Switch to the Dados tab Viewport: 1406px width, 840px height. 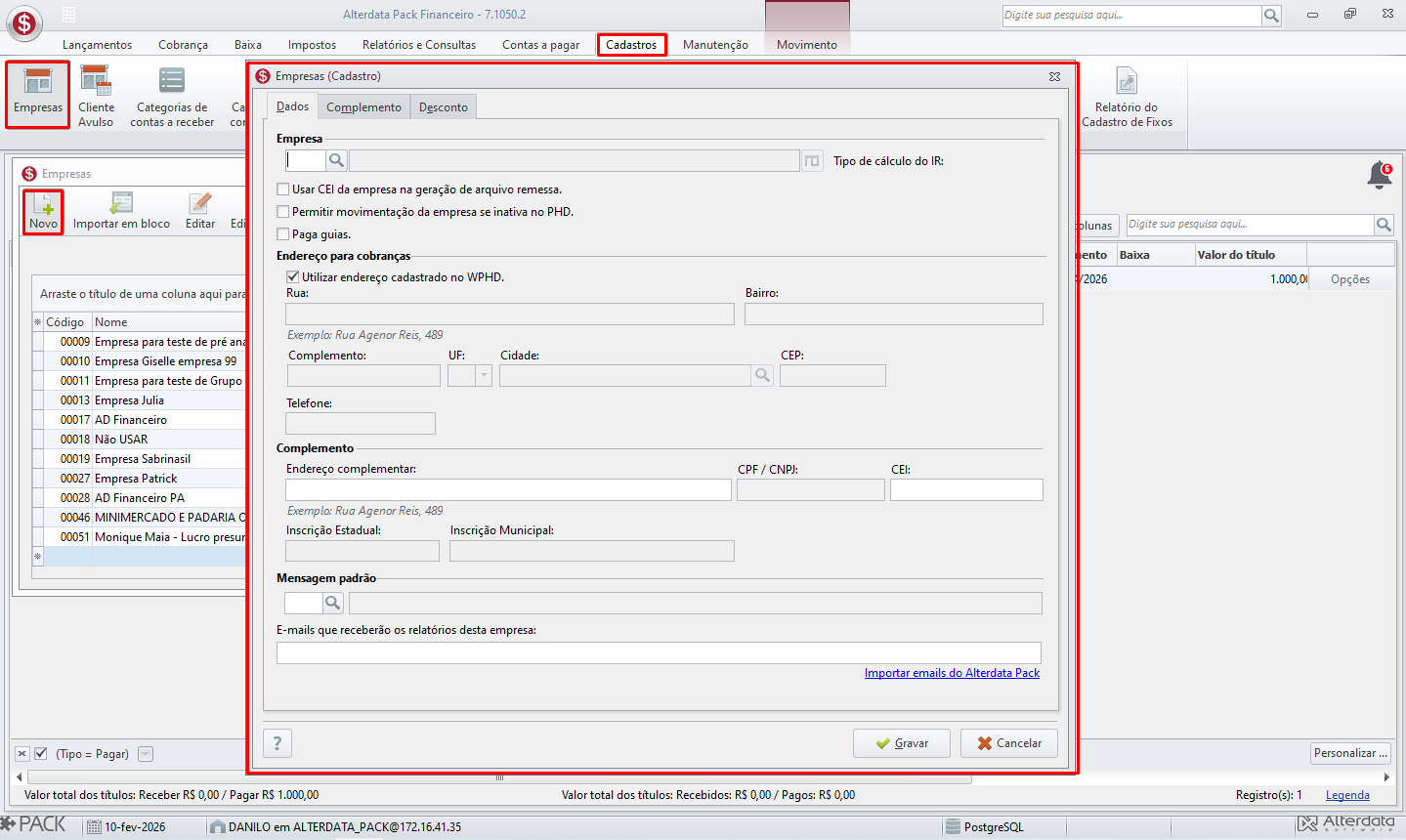(x=292, y=106)
